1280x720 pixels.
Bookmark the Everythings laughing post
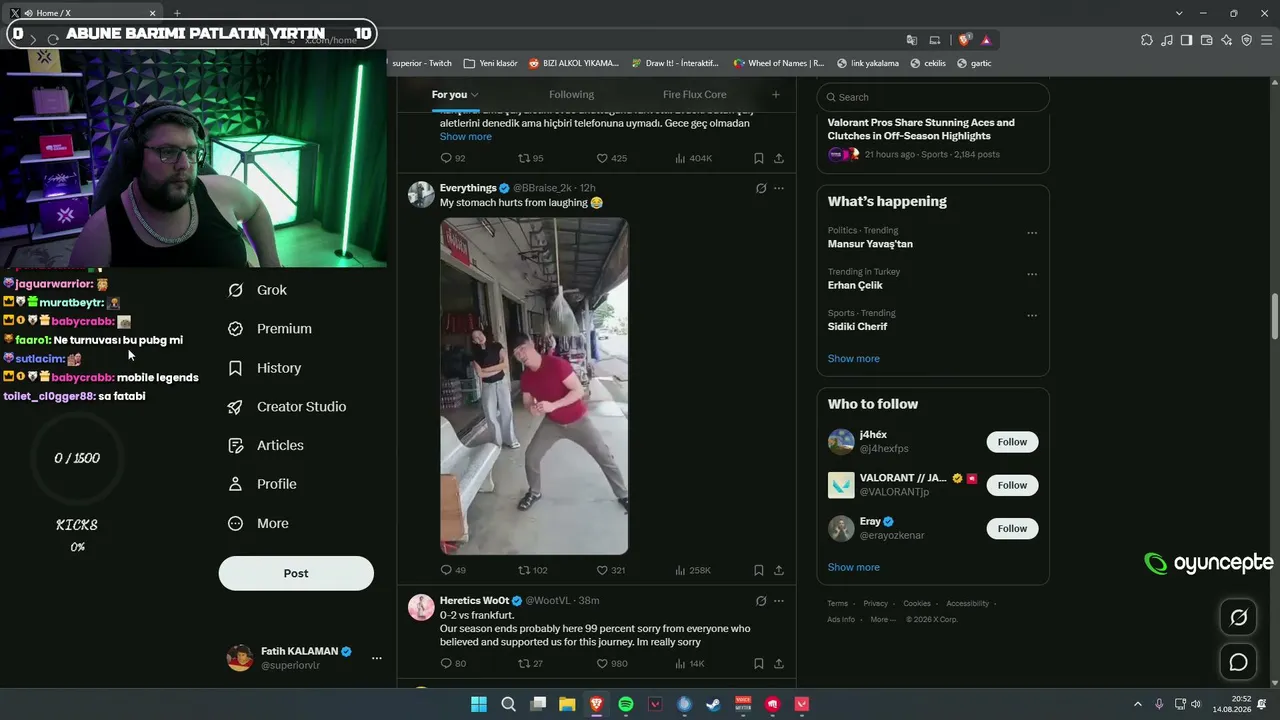pos(759,570)
